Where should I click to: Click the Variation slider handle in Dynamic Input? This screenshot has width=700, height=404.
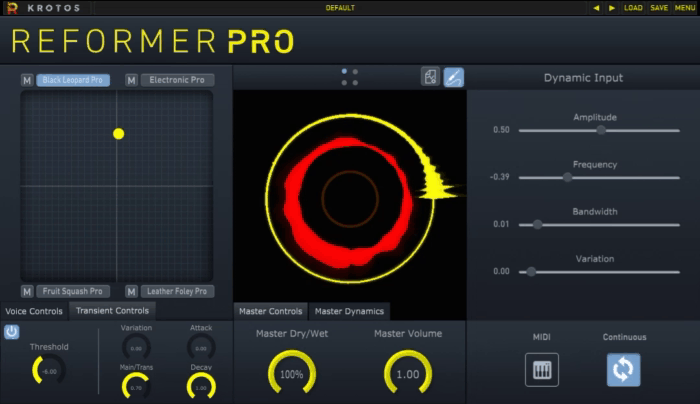click(531, 272)
